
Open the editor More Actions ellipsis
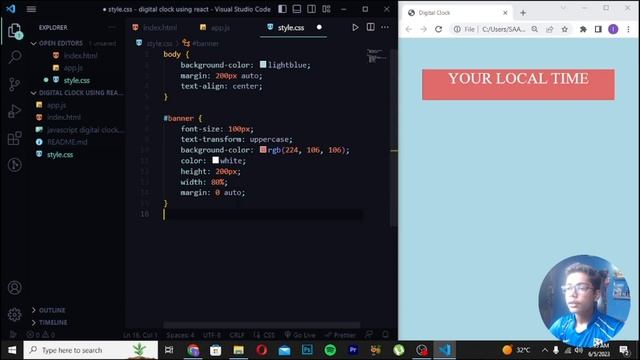tap(385, 27)
